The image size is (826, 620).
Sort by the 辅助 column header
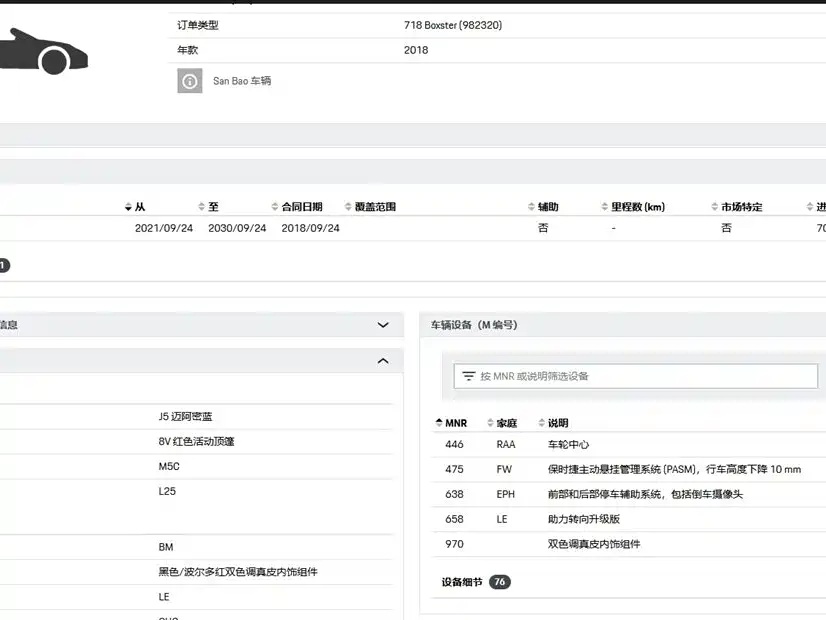543,207
